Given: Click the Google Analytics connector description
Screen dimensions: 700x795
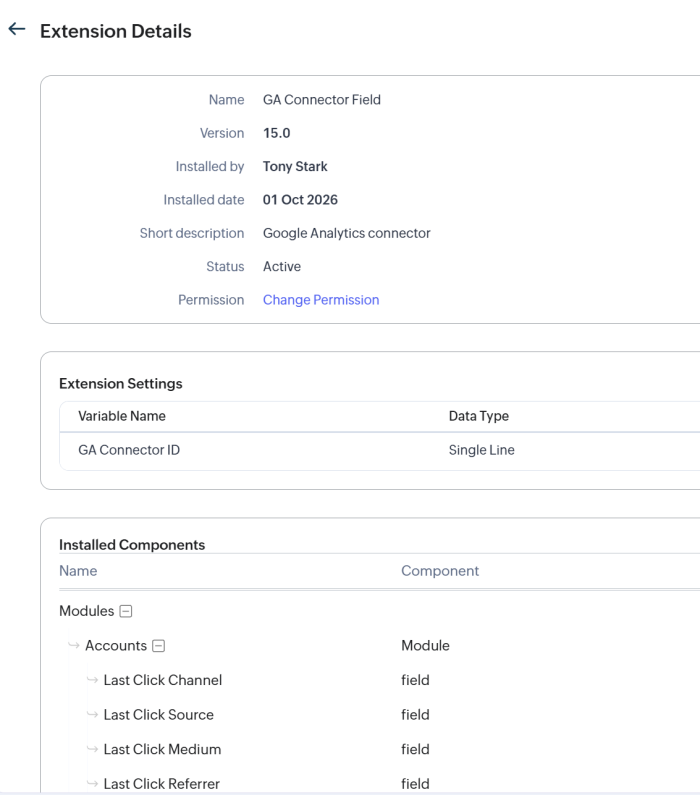Looking at the screenshot, I should (x=347, y=233).
